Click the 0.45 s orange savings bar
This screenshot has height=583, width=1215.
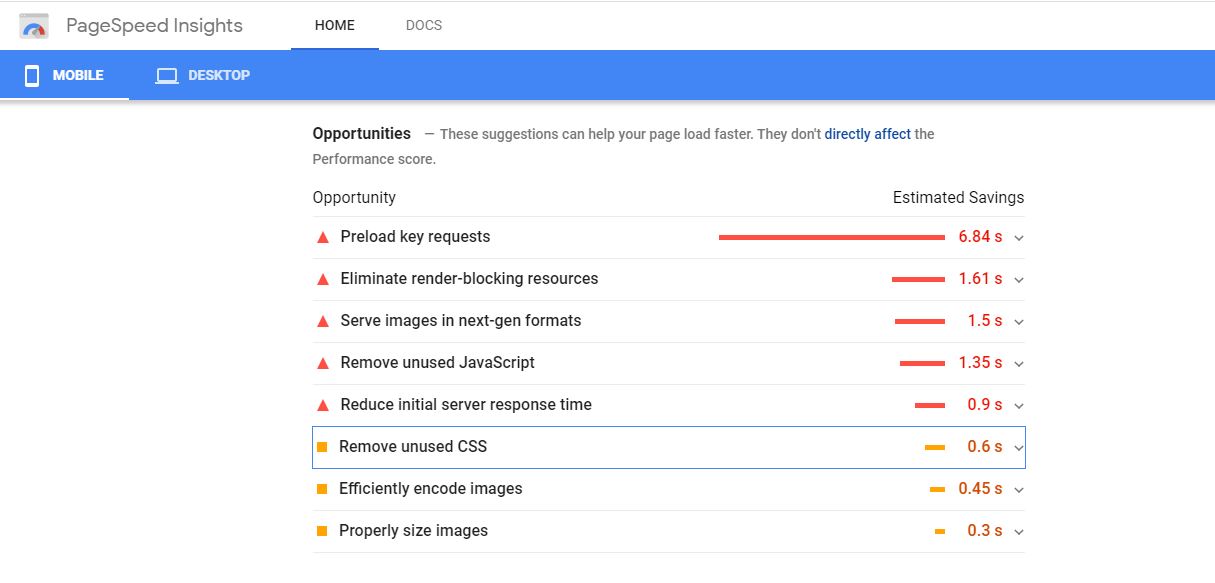click(x=937, y=489)
